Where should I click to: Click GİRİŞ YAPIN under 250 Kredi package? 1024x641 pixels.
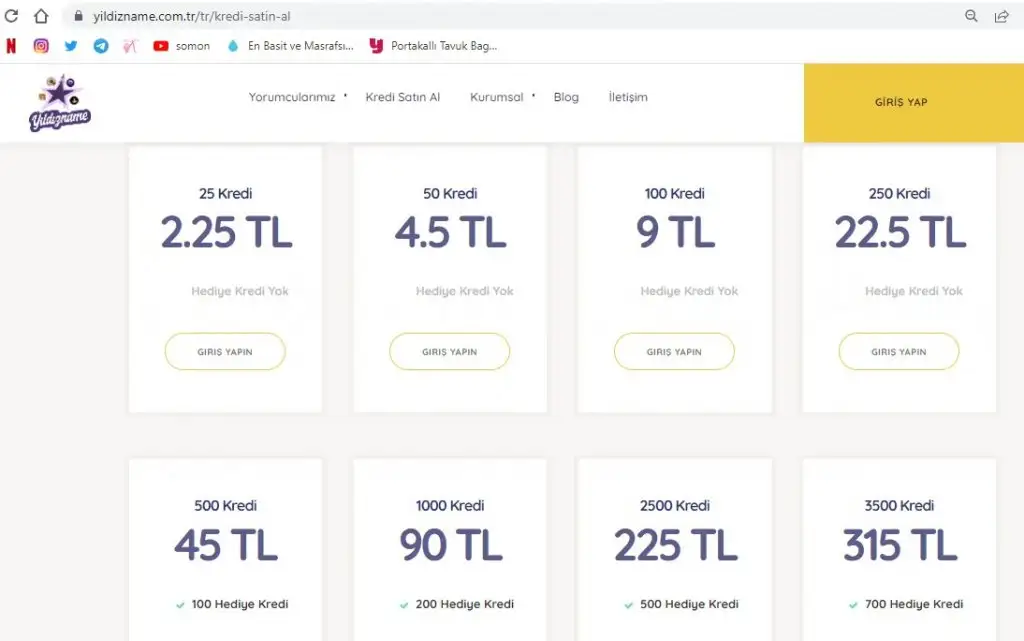[x=899, y=352]
